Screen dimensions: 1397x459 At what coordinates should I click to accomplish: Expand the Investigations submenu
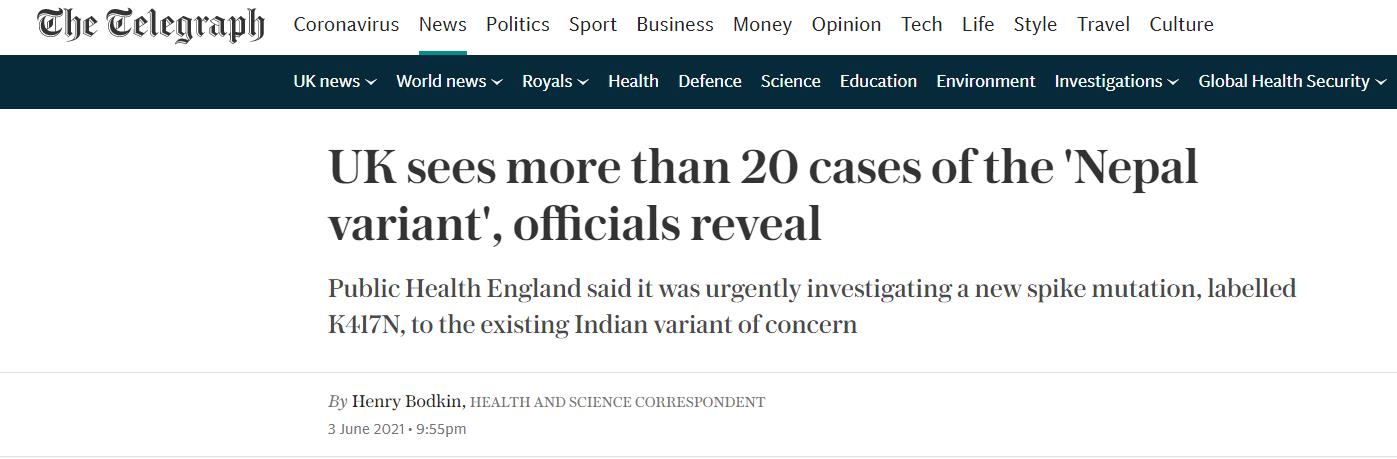(x=1116, y=82)
